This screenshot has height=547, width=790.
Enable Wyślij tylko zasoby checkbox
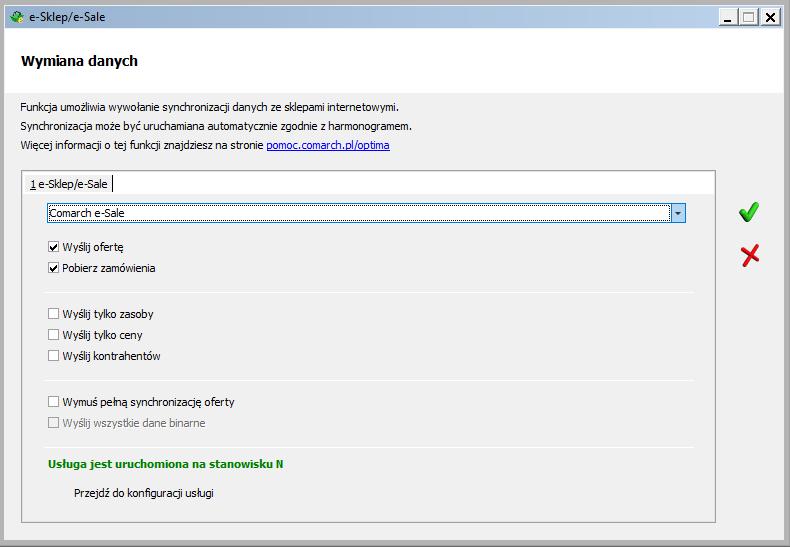tap(53, 314)
